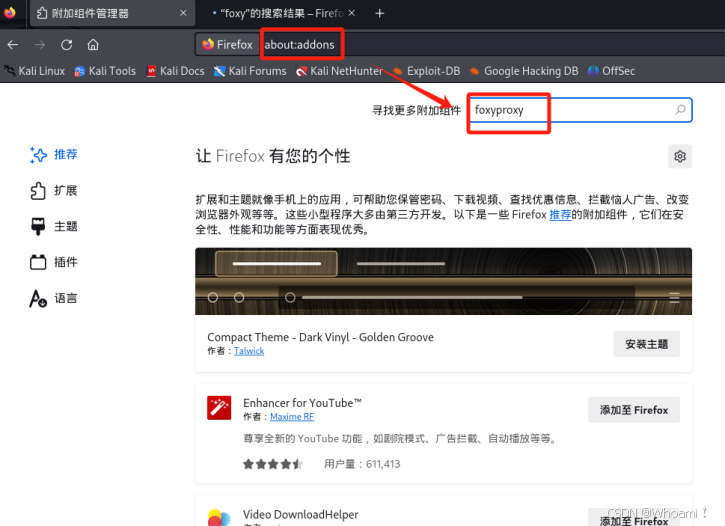Select 主题 in sidebar
725x526 pixels.
[54, 226]
